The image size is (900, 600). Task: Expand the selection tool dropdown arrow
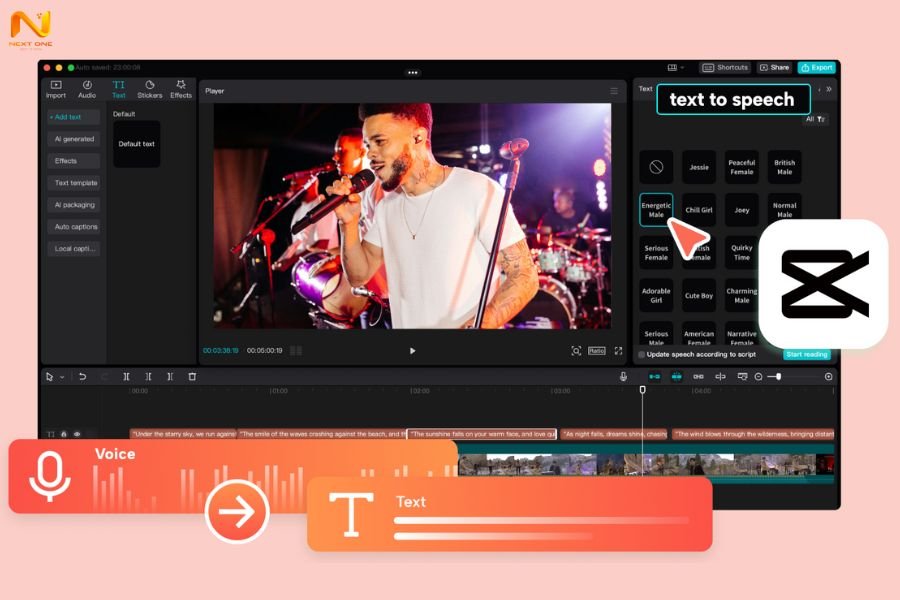(62, 377)
